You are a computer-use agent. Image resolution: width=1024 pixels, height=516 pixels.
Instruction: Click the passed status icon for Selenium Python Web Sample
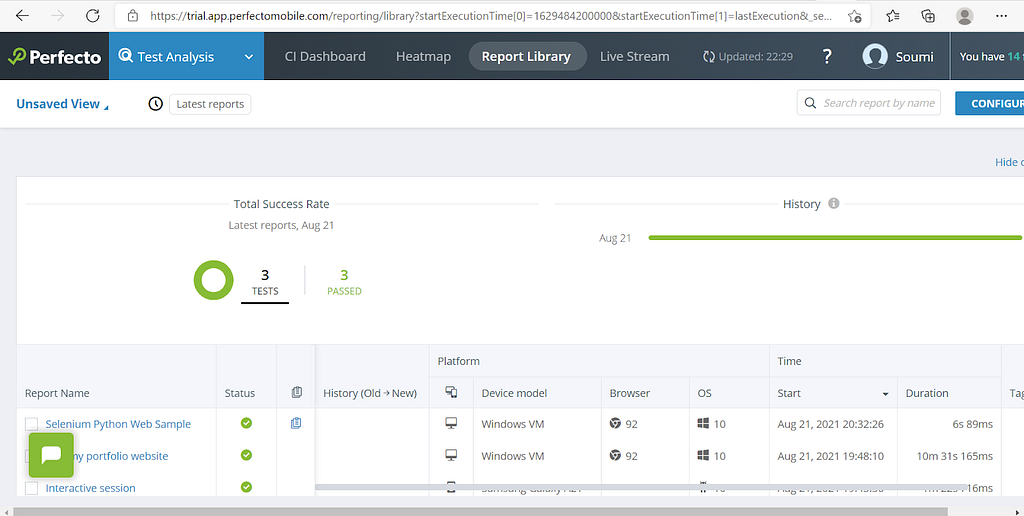click(246, 423)
